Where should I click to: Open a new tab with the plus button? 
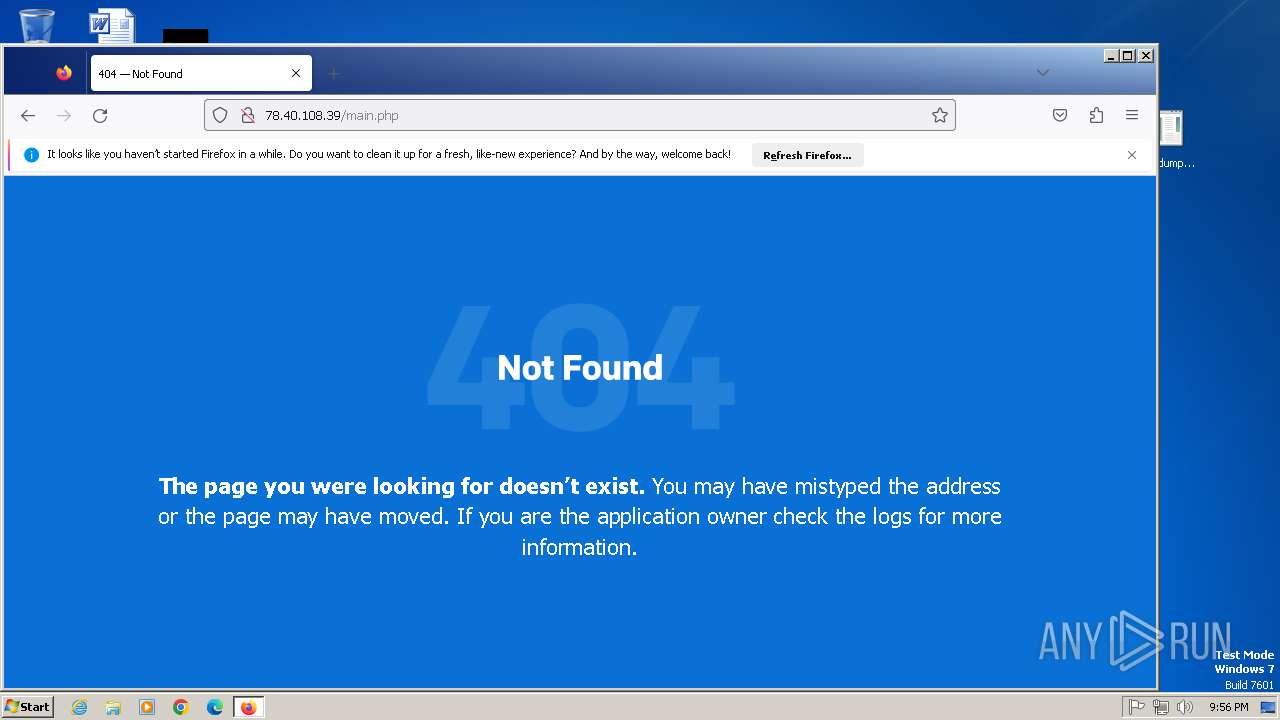tap(334, 73)
